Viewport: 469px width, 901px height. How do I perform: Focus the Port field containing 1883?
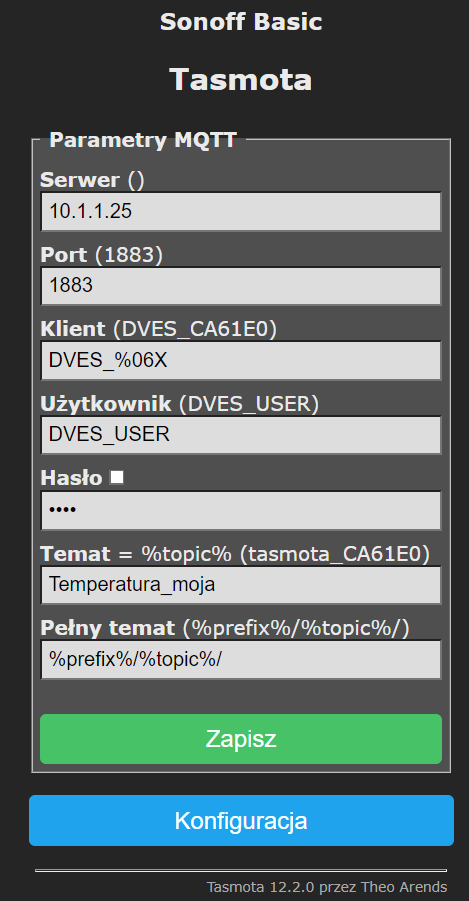pos(241,286)
